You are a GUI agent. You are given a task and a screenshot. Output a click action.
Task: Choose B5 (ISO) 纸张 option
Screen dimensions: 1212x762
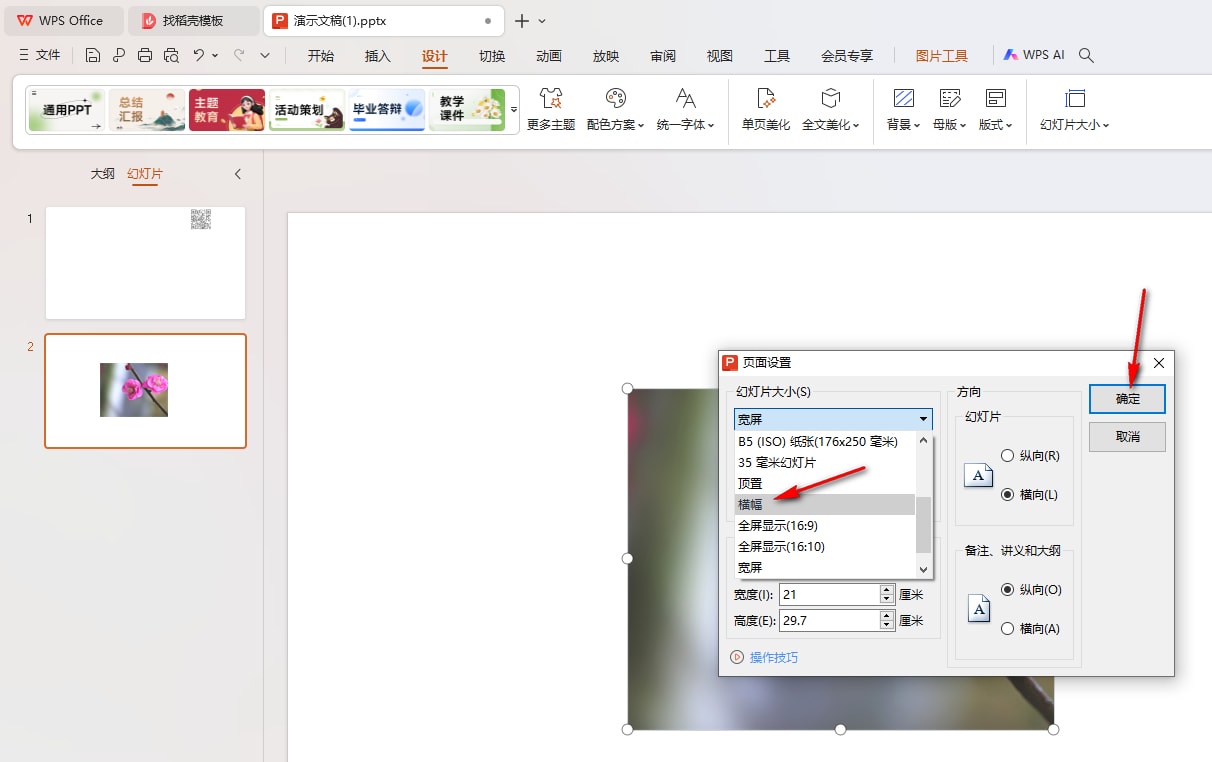click(825, 441)
